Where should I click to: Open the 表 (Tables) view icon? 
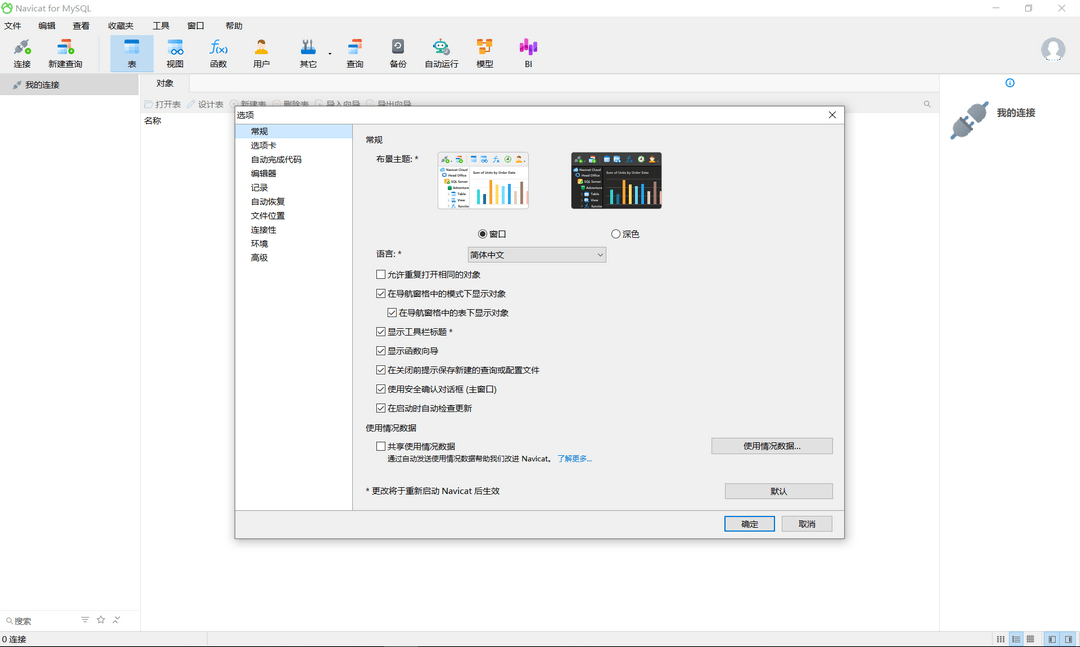[x=131, y=52]
